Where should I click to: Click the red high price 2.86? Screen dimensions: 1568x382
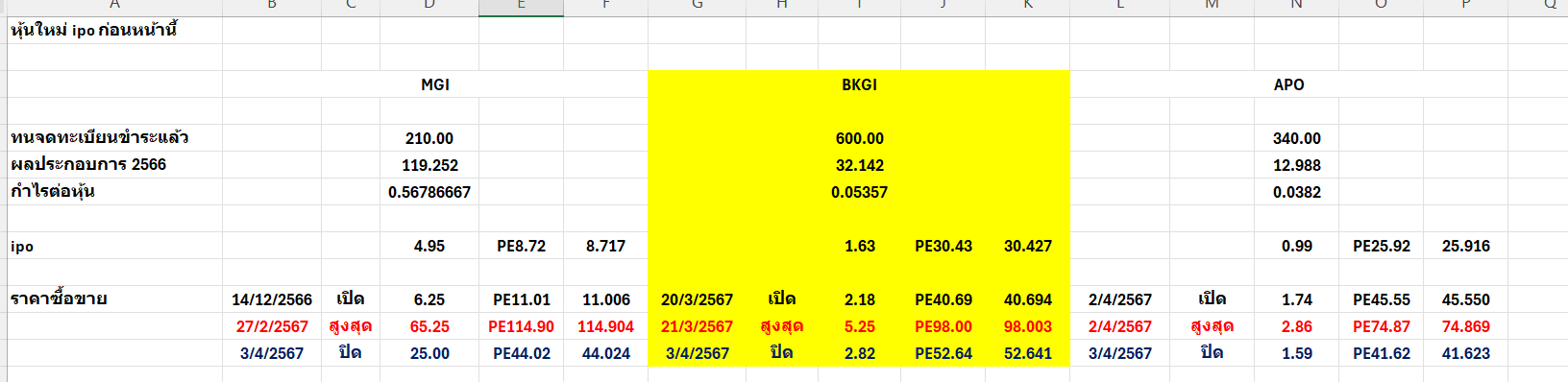[x=1296, y=326]
